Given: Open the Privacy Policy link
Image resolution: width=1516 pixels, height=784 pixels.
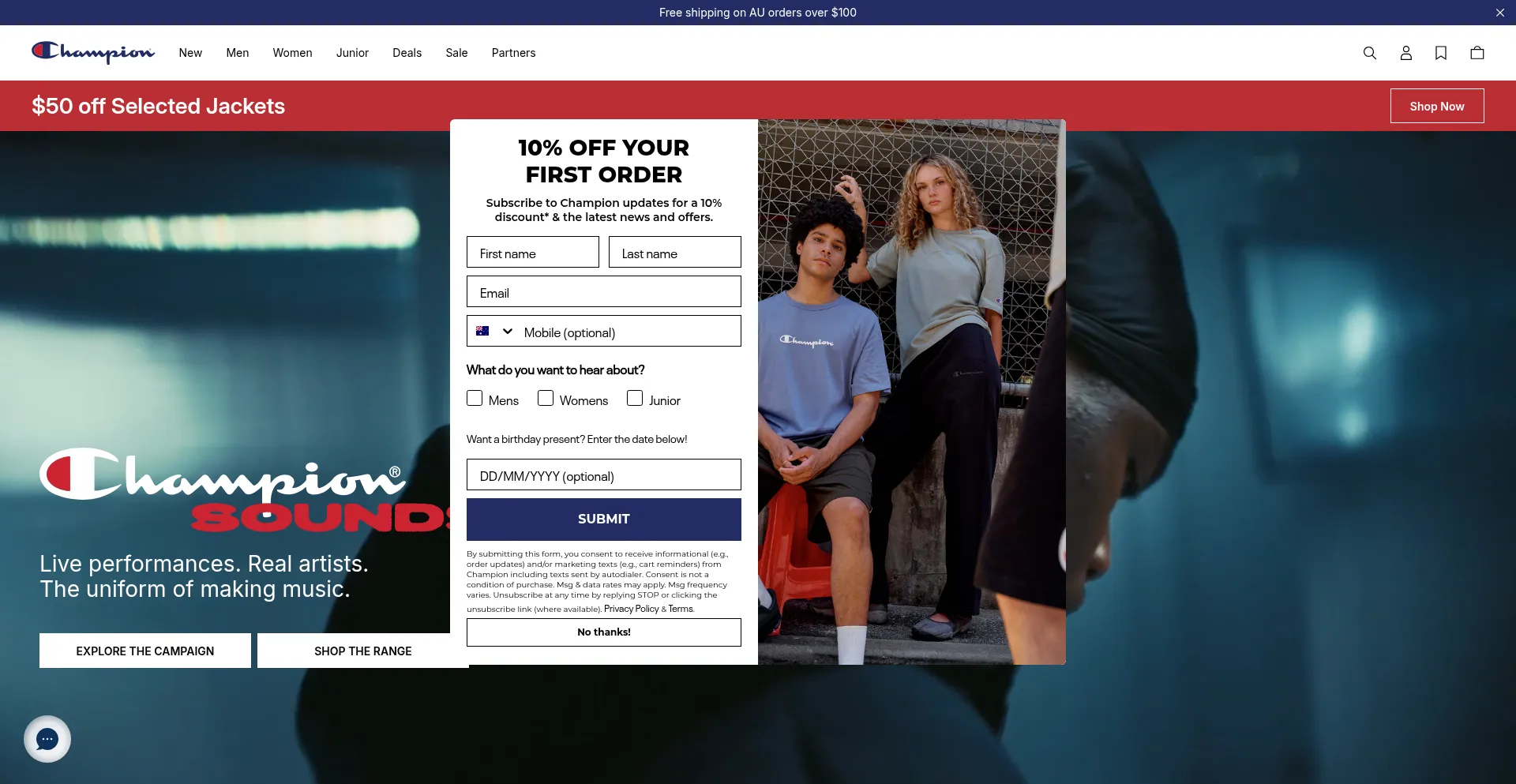Looking at the screenshot, I should point(632,609).
